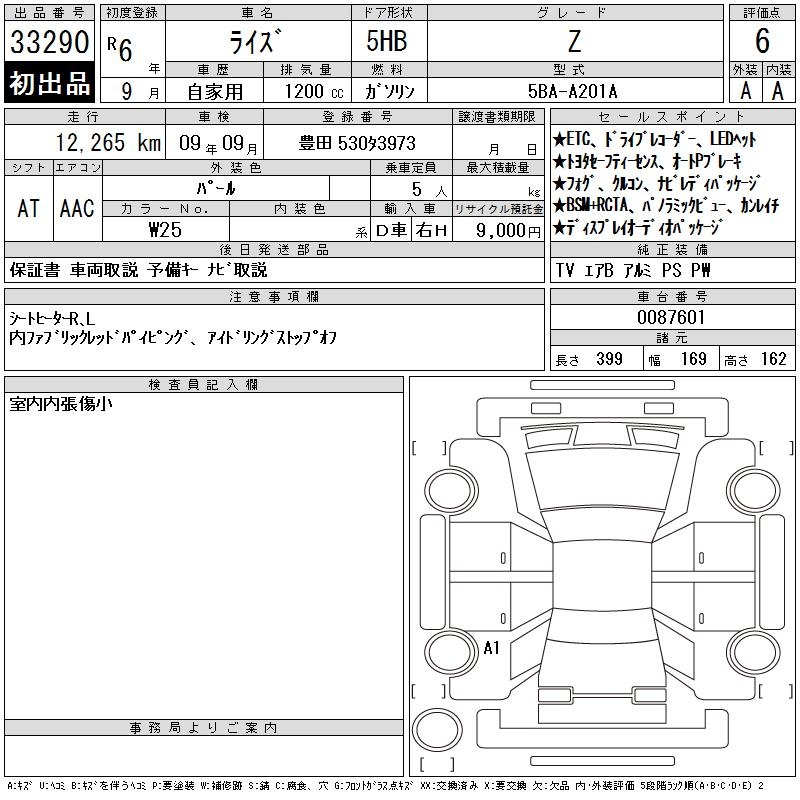The image size is (800, 800).
Task: Click the mileage 12,265 km
Action: [x=108, y=143]
